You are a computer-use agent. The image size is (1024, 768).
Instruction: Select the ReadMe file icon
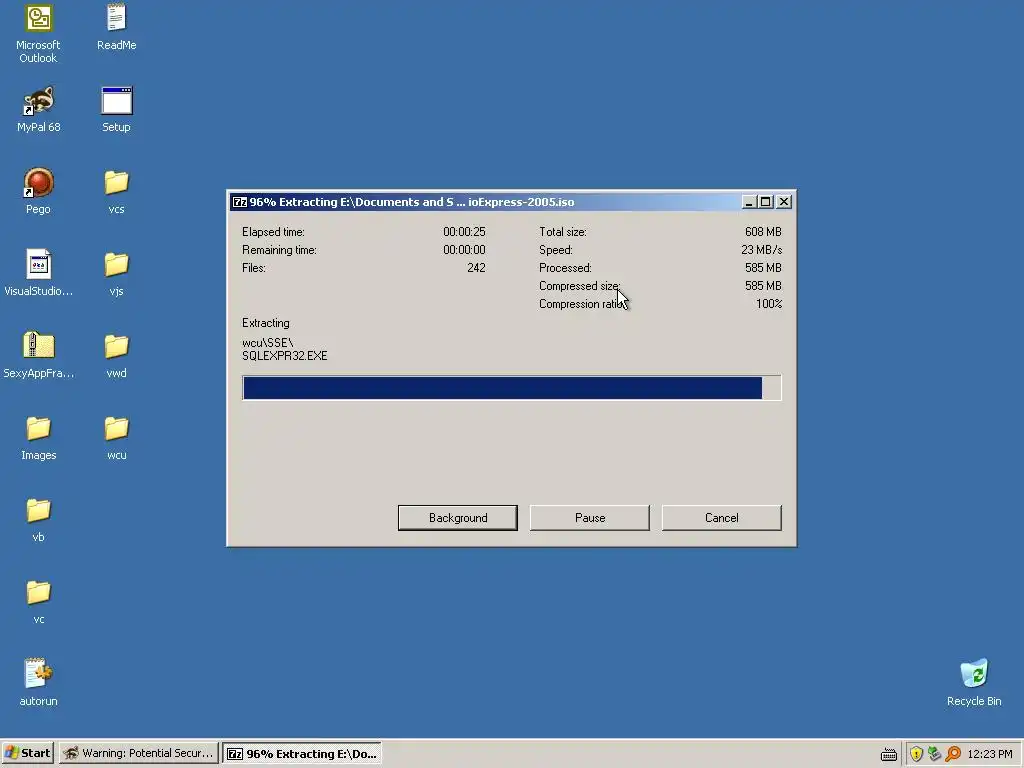(116, 18)
